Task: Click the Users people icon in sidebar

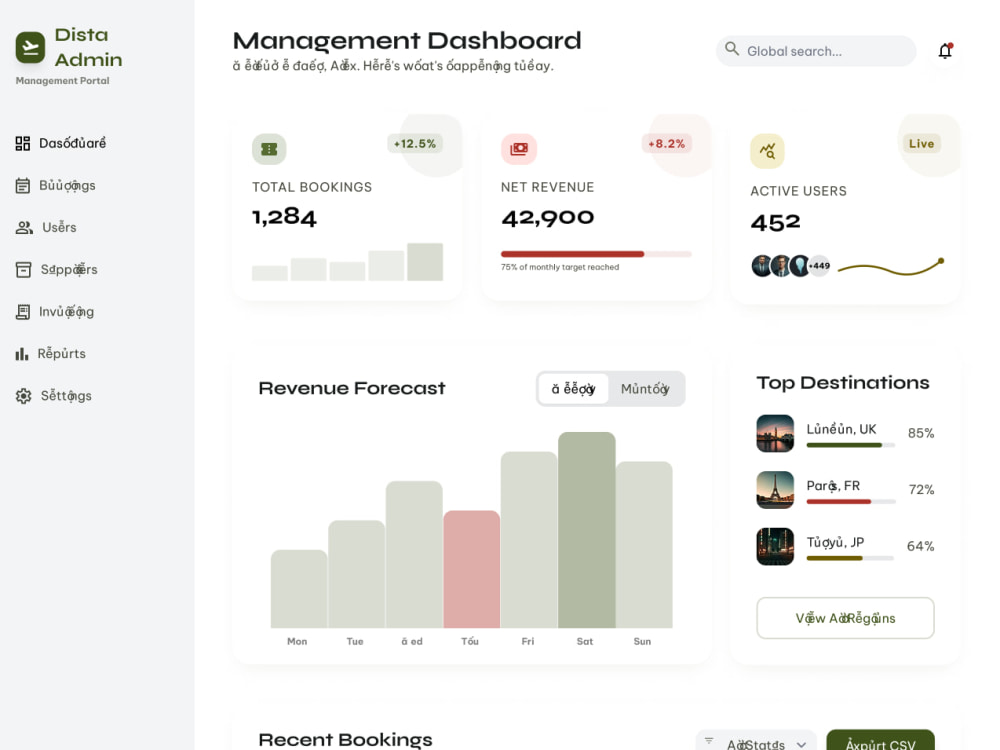Action: tap(24, 228)
